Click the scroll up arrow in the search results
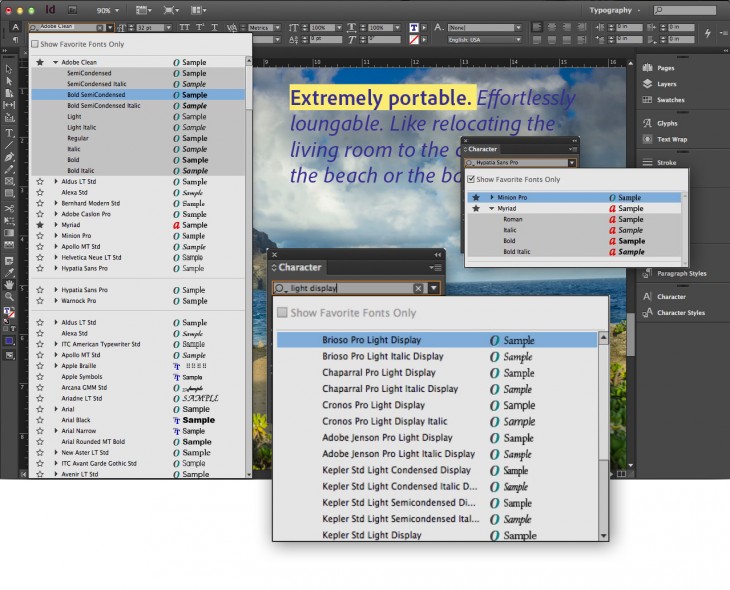Image resolution: width=730 pixels, height=590 pixels. coord(603,338)
